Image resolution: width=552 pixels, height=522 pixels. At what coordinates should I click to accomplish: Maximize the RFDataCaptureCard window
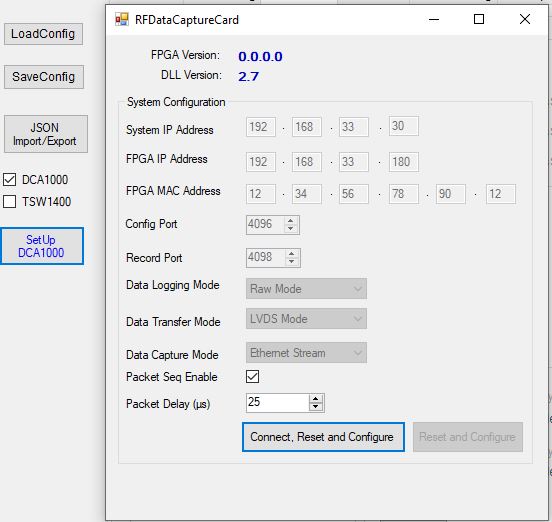tap(479, 19)
